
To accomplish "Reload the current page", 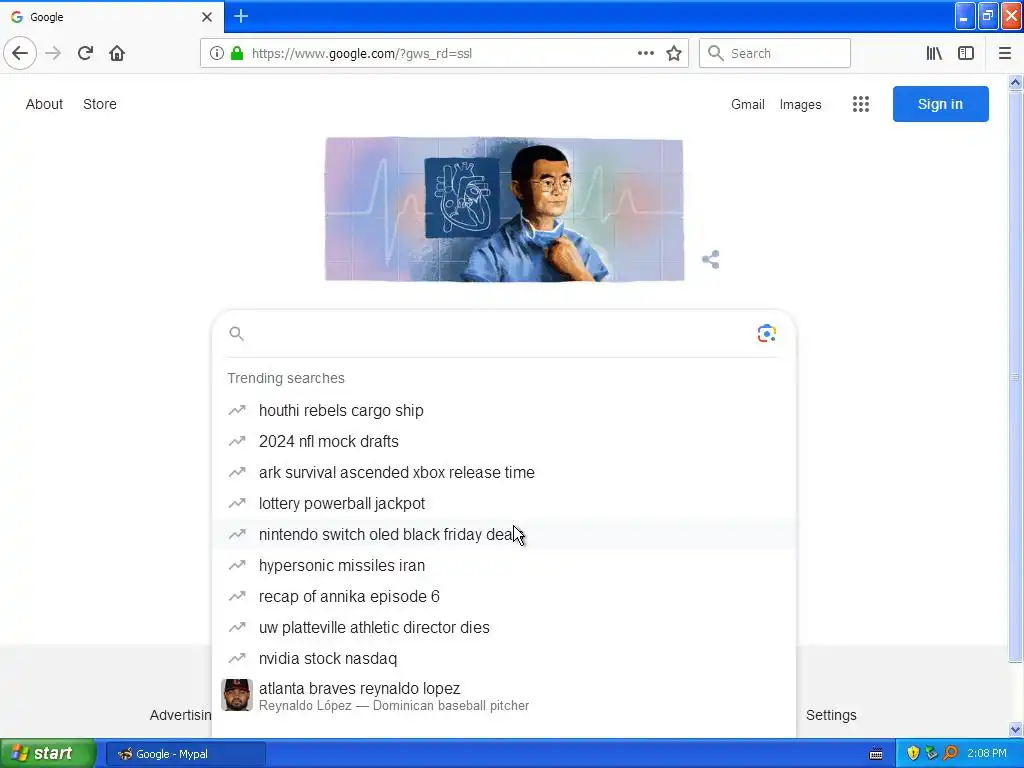I will 85,53.
